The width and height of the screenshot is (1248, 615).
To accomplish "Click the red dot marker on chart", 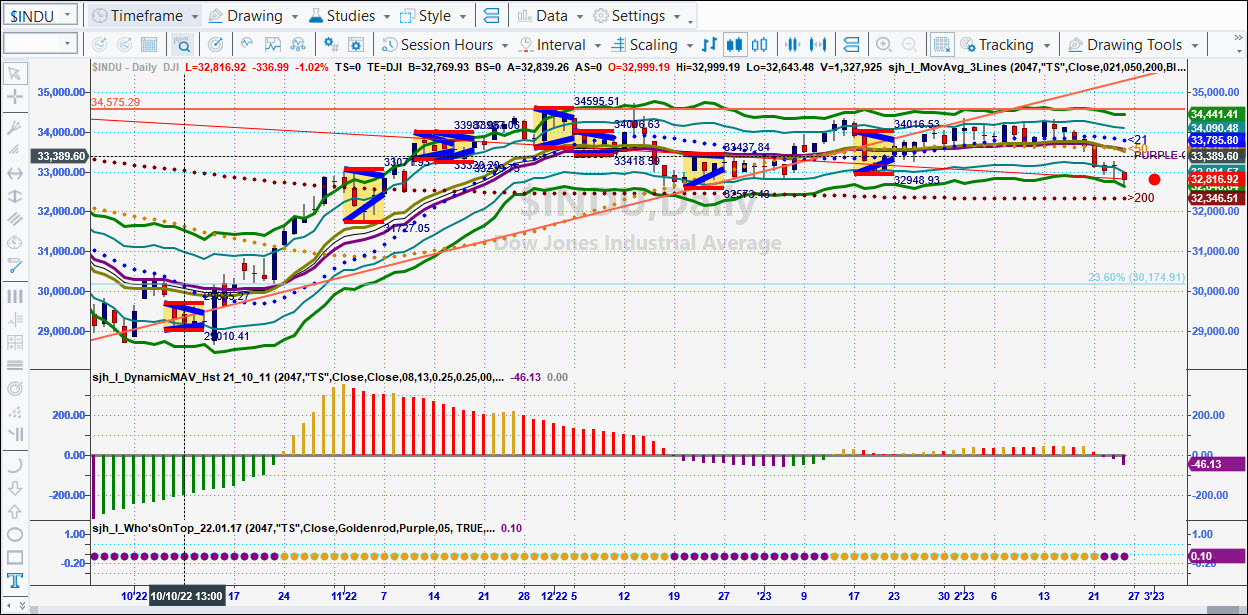I will click(x=1155, y=180).
